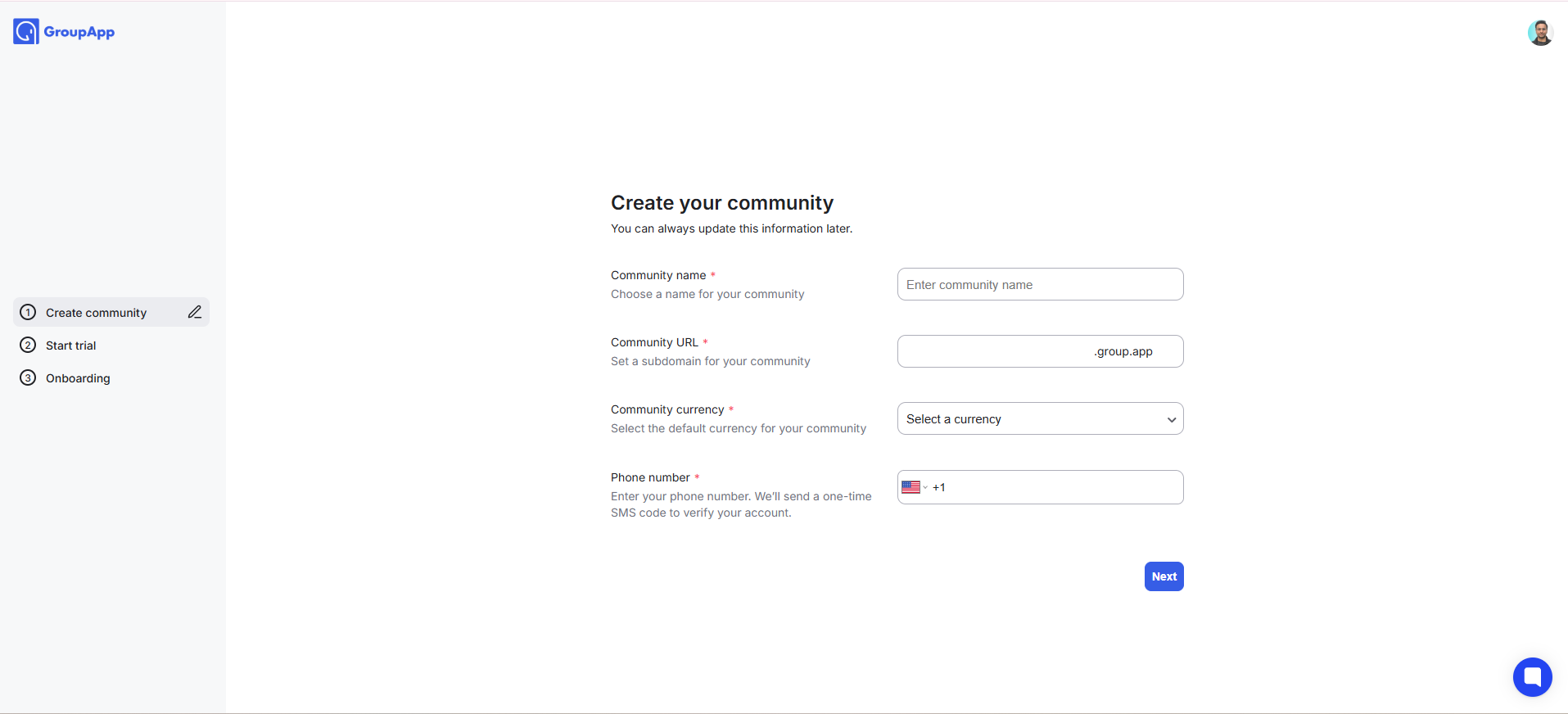Click the step 3 circle icon
The width and height of the screenshot is (1568, 714).
(x=28, y=377)
